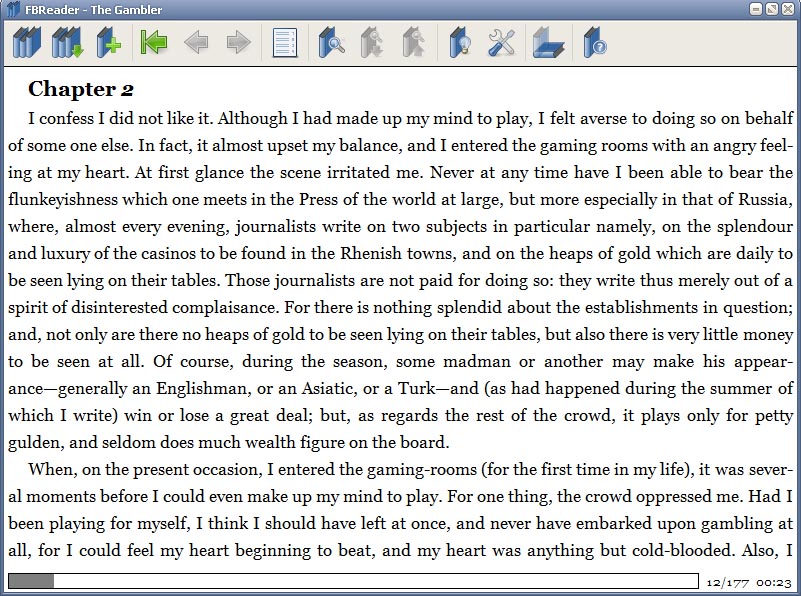Maximize the FBReader window
801x596 pixels.
click(x=772, y=9)
